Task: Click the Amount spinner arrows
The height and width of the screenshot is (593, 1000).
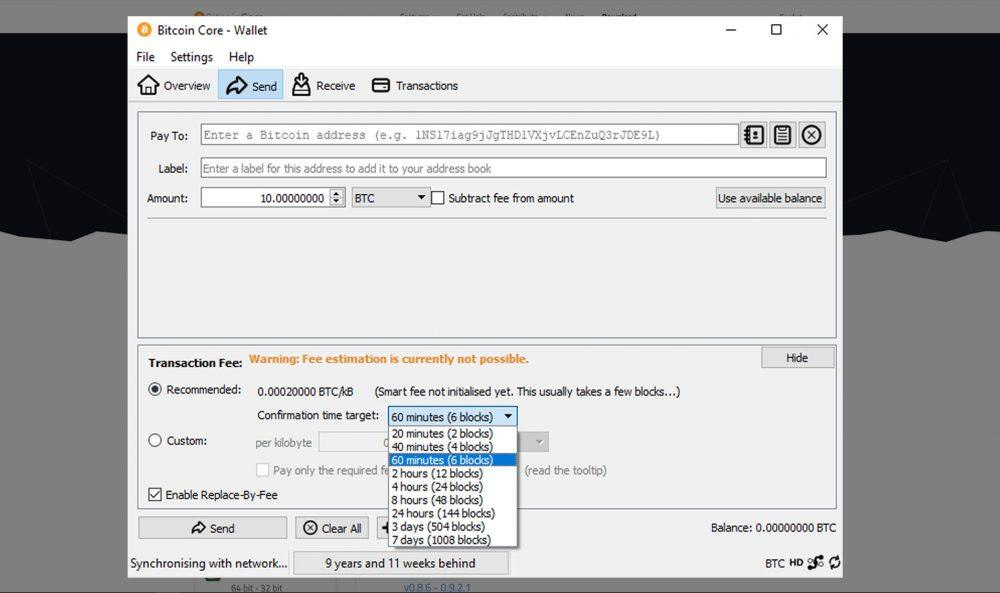Action: (337, 198)
